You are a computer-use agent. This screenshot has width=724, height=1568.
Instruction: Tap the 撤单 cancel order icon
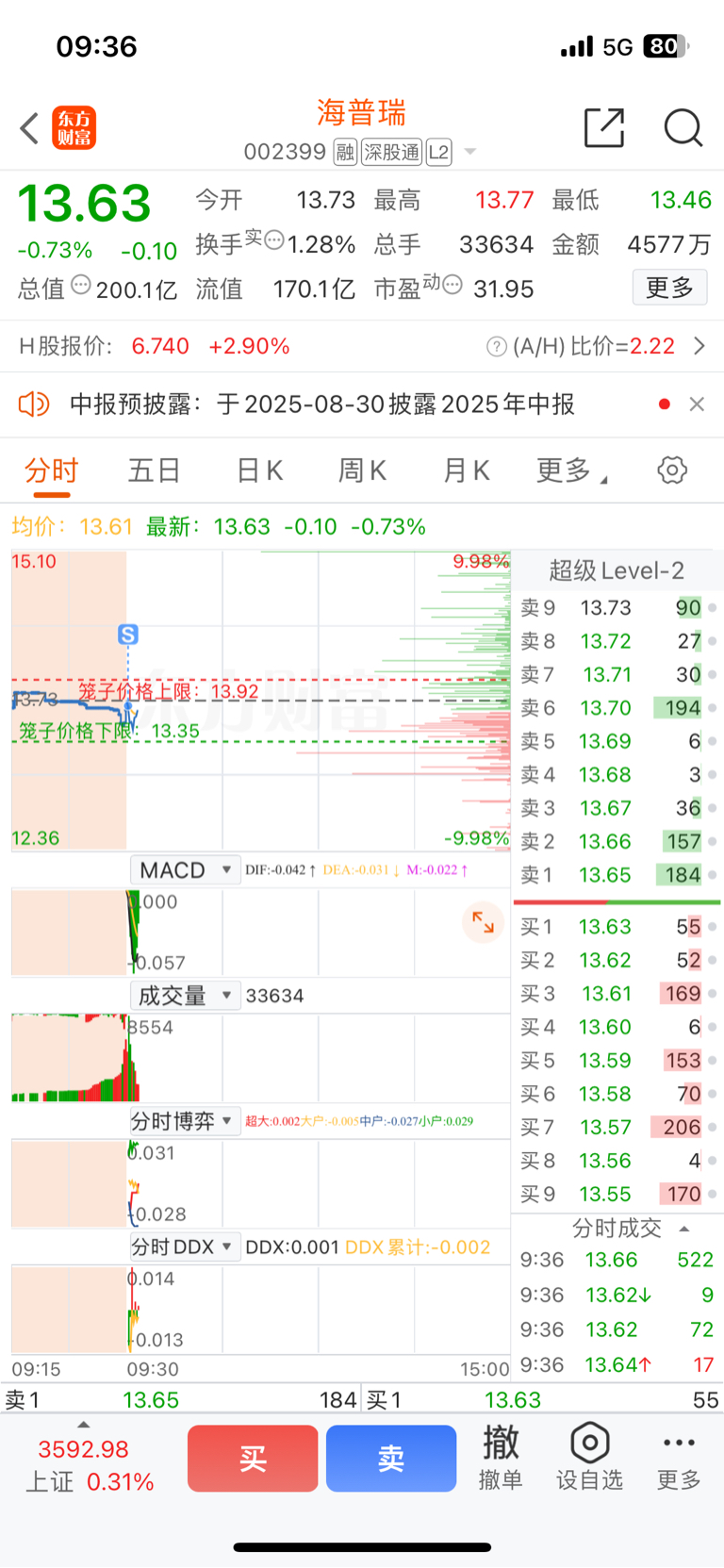click(501, 1458)
